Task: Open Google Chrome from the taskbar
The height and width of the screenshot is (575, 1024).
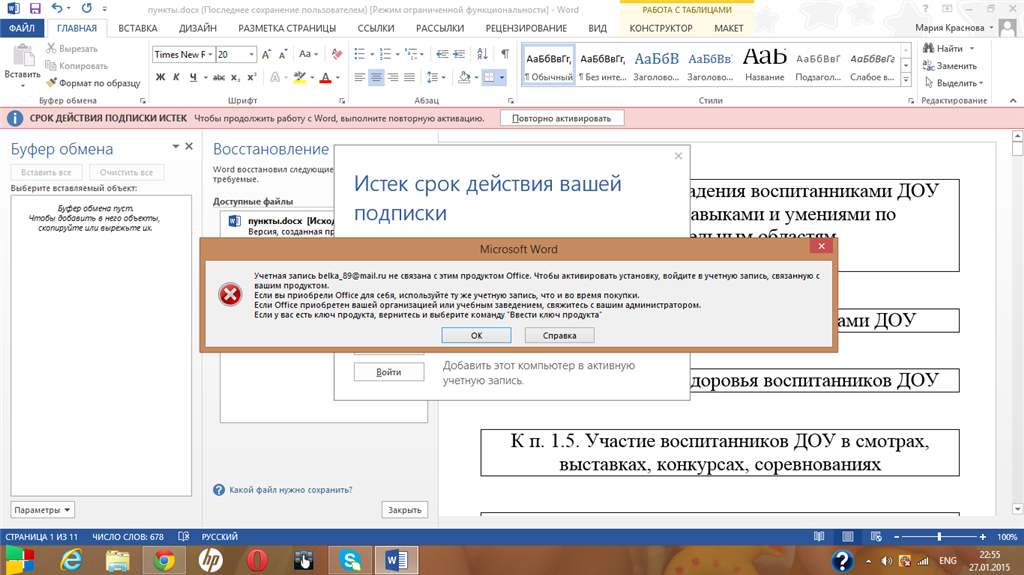Action: tap(164, 560)
